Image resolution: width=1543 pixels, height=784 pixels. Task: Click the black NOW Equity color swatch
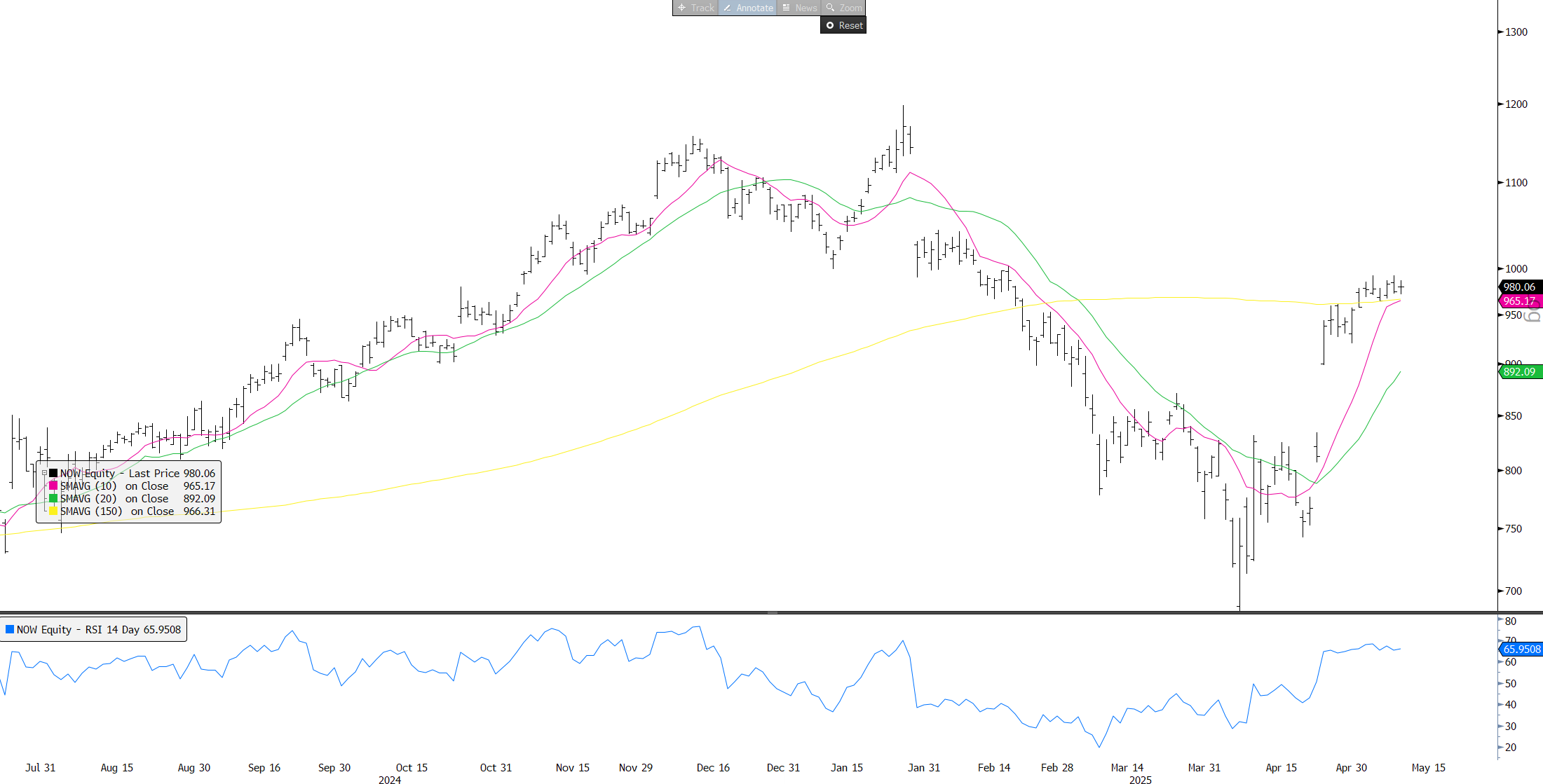point(53,474)
